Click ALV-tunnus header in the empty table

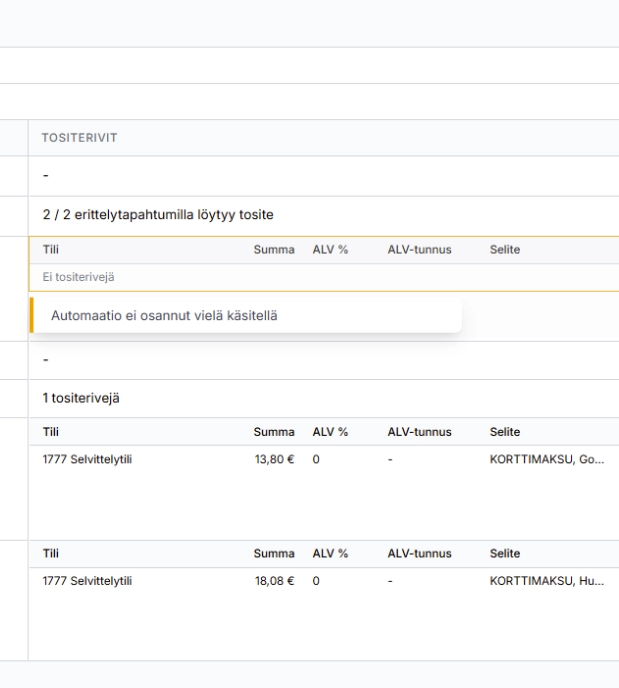coord(419,249)
